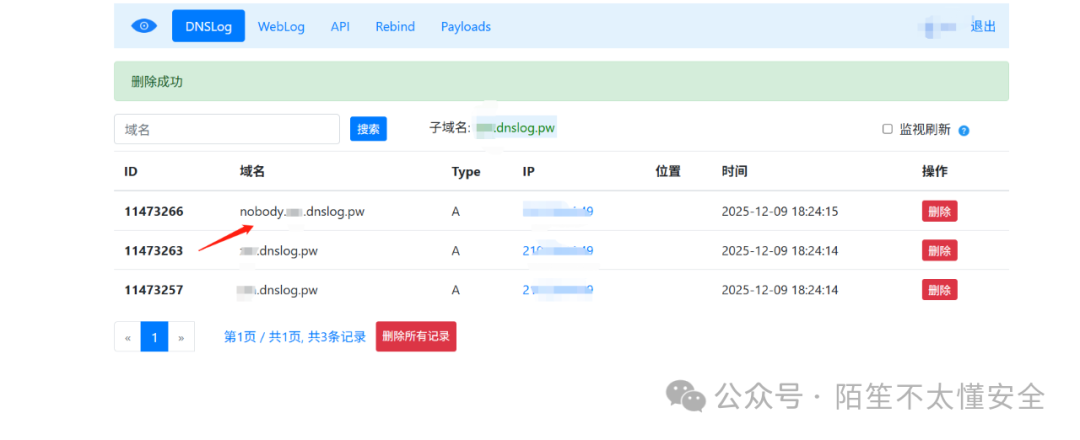1080x440 pixels.
Task: Go to the Rebind tab
Action: (x=395, y=26)
